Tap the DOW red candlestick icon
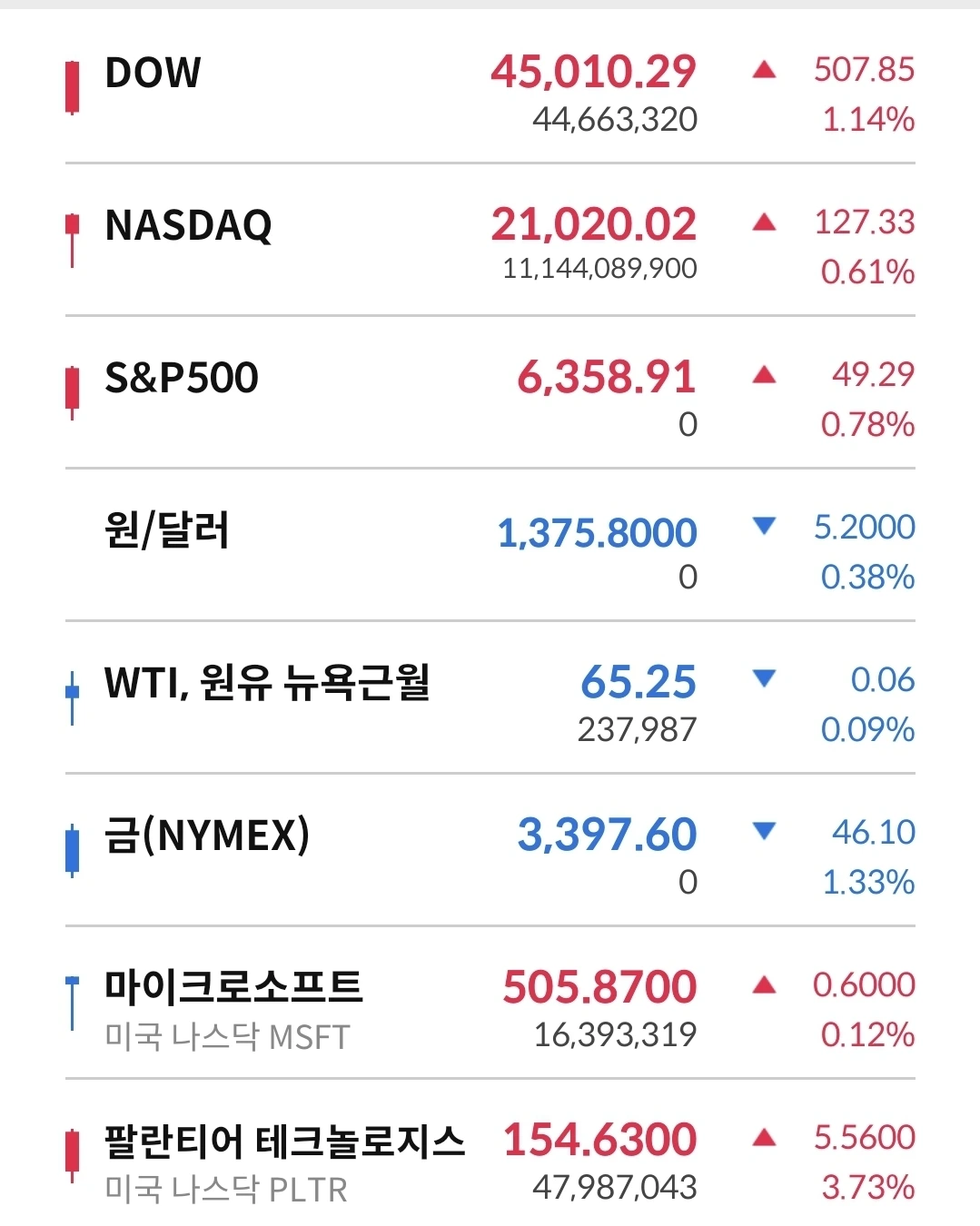The width and height of the screenshot is (980, 1226). [72, 88]
